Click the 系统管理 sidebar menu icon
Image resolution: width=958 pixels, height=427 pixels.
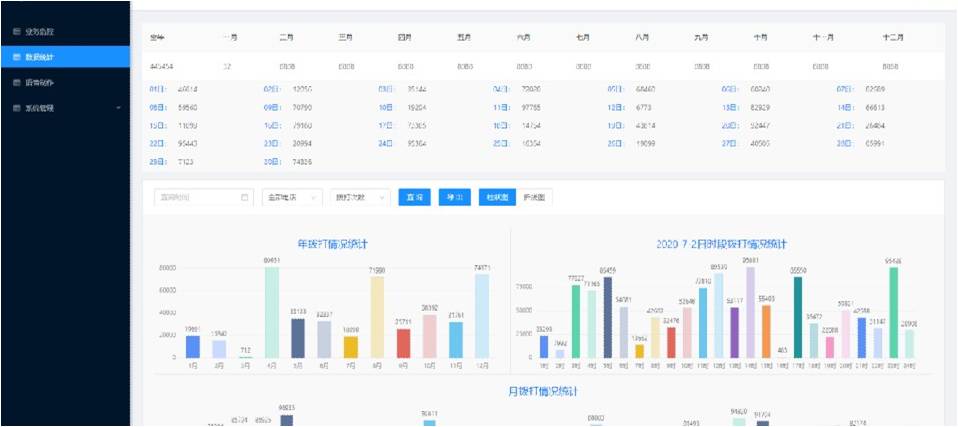click(16, 107)
